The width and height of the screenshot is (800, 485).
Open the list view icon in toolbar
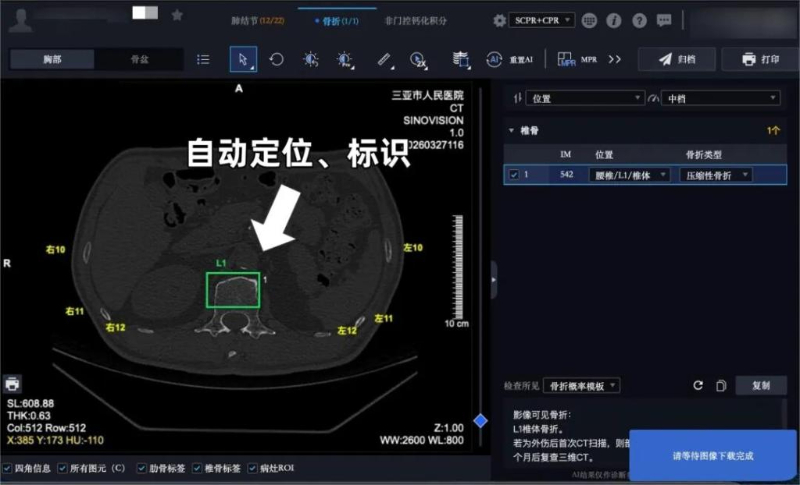click(203, 59)
